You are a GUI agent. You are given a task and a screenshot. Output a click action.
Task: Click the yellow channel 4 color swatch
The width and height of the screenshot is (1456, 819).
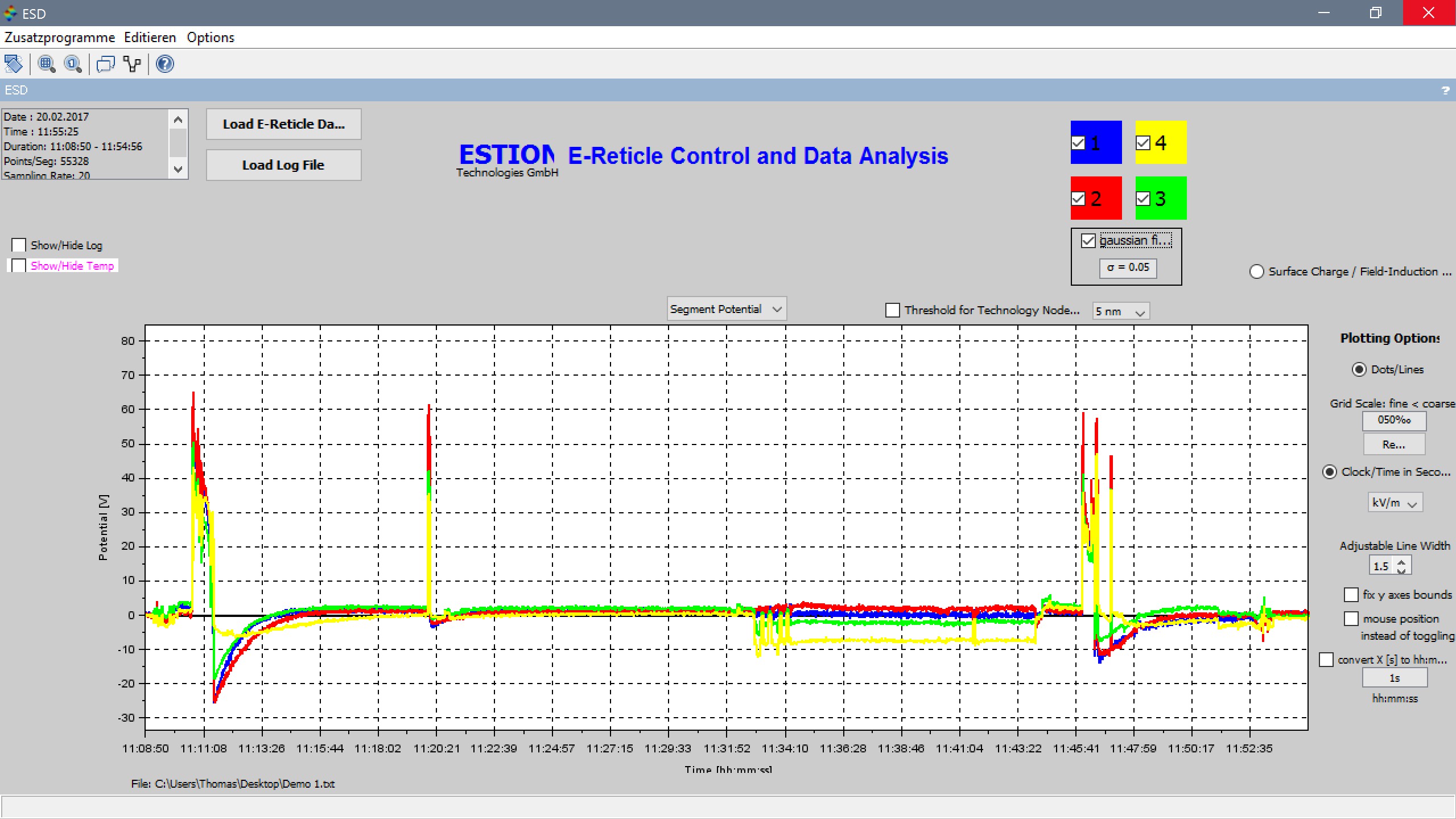pyautogui.click(x=1161, y=142)
